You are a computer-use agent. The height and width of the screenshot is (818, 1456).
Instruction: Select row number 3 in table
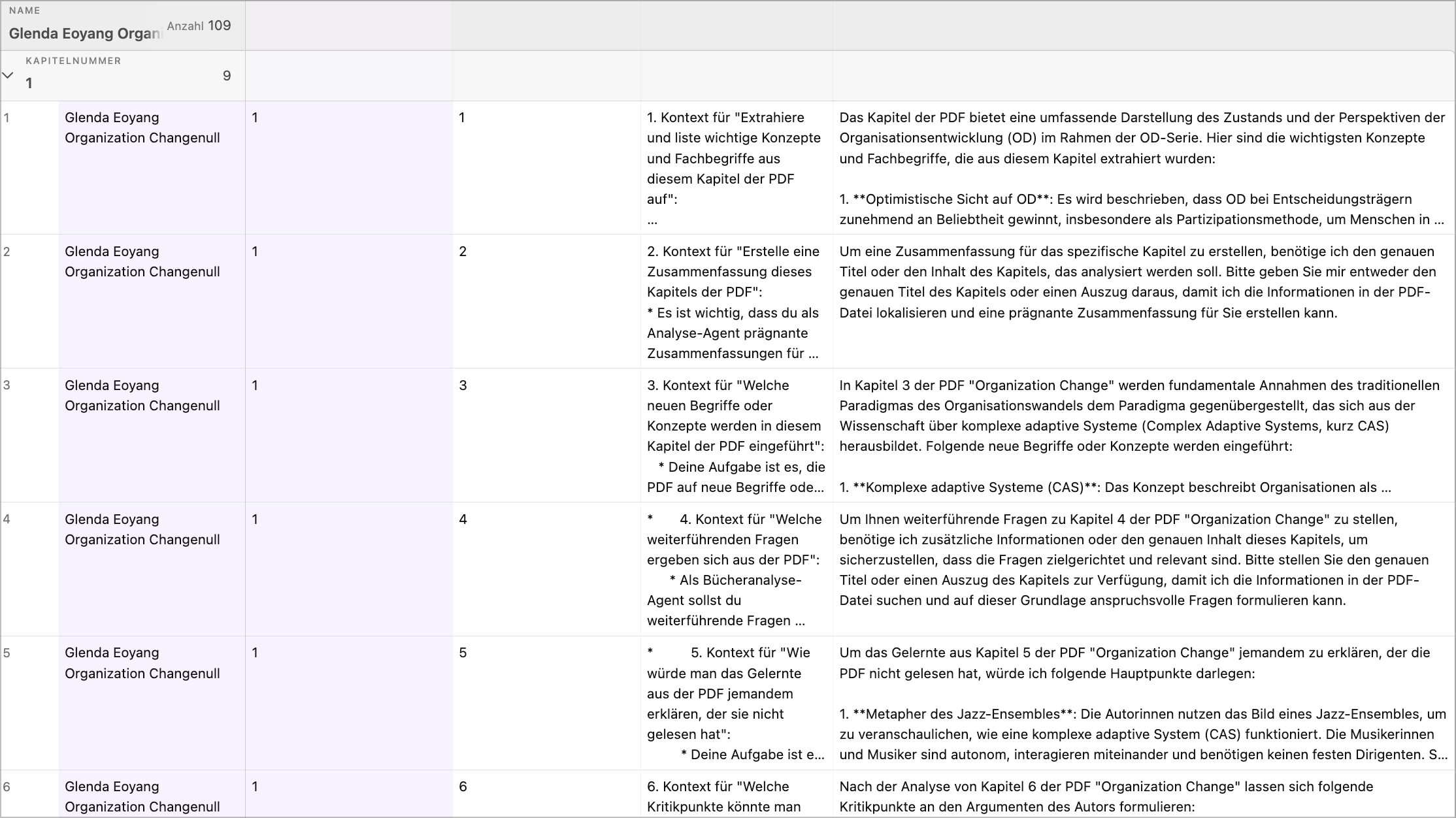7,385
